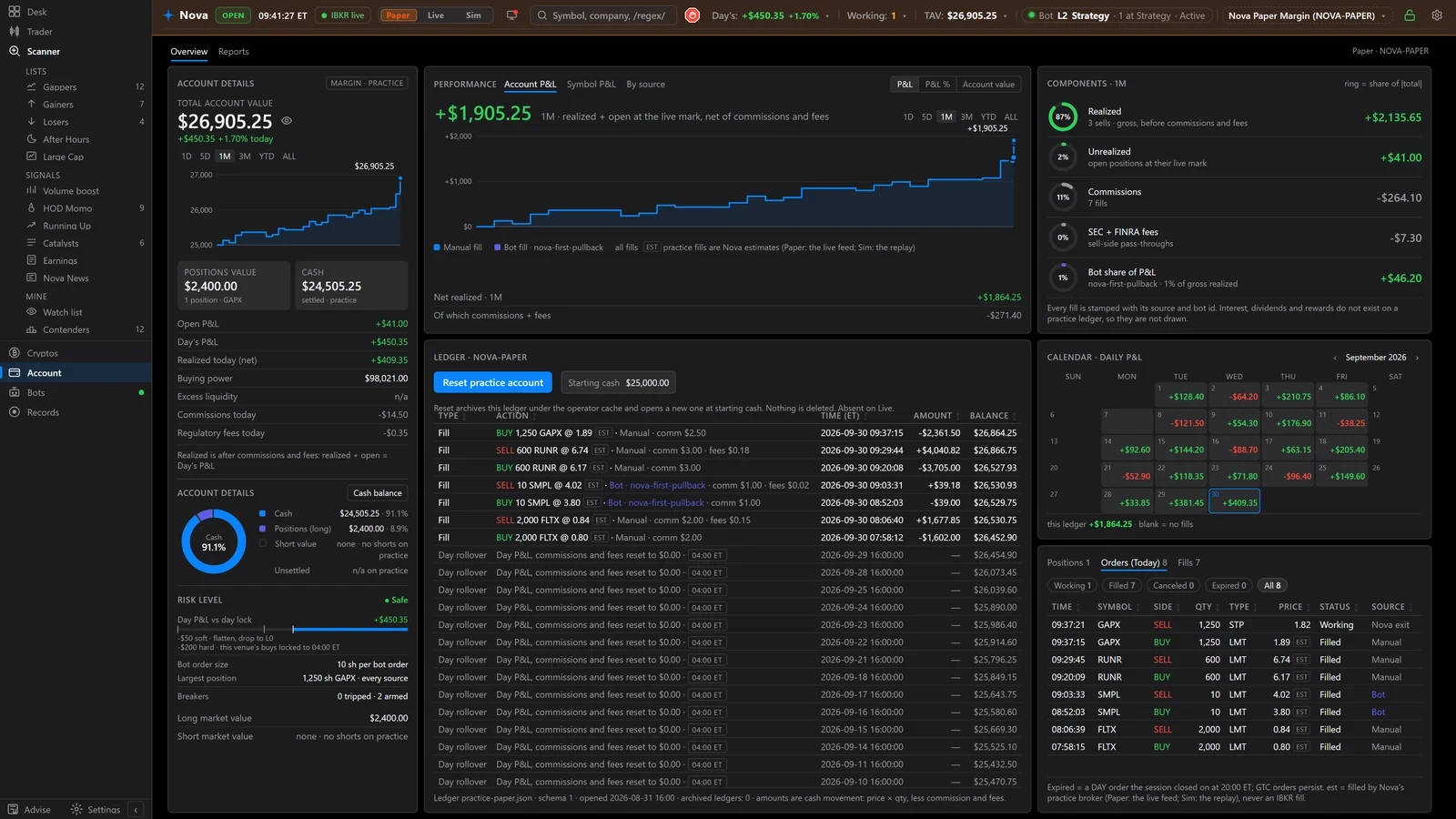This screenshot has height=819, width=1456.
Task: Click the Day P&L vs day lock slider
Action: pyautogui.click(x=292, y=629)
